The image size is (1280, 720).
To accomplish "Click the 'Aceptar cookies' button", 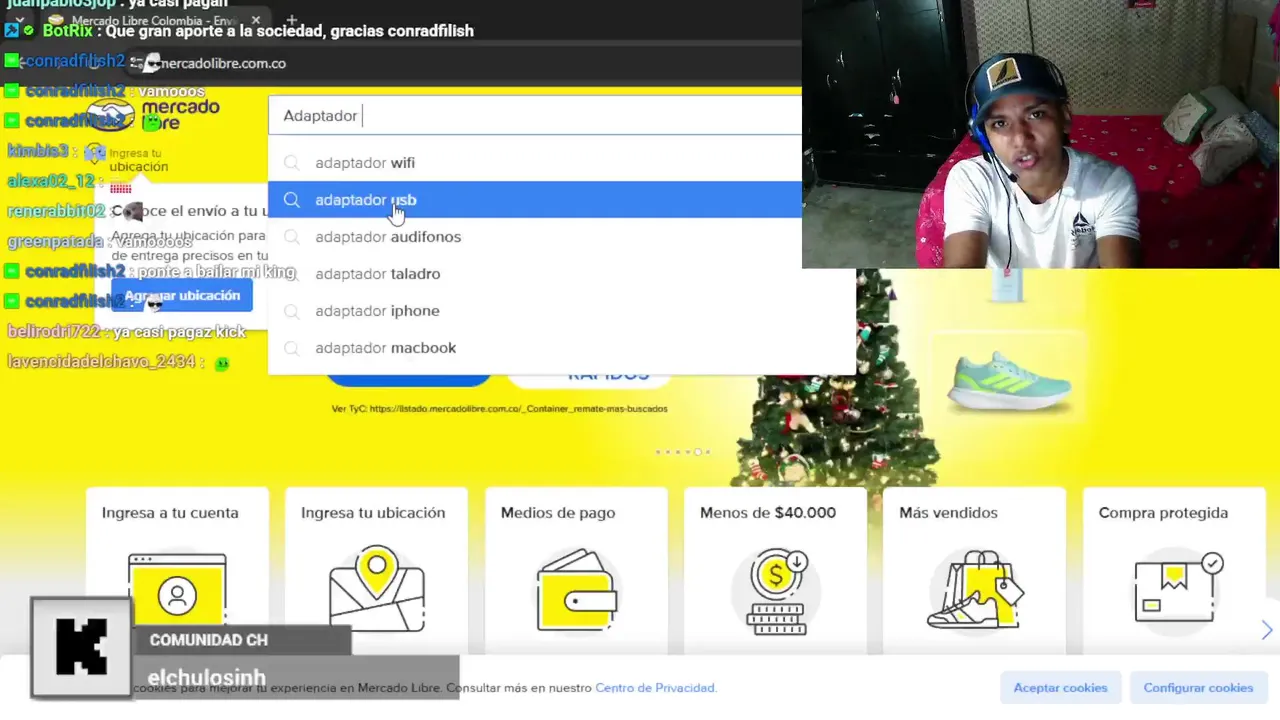I will pos(1060,688).
